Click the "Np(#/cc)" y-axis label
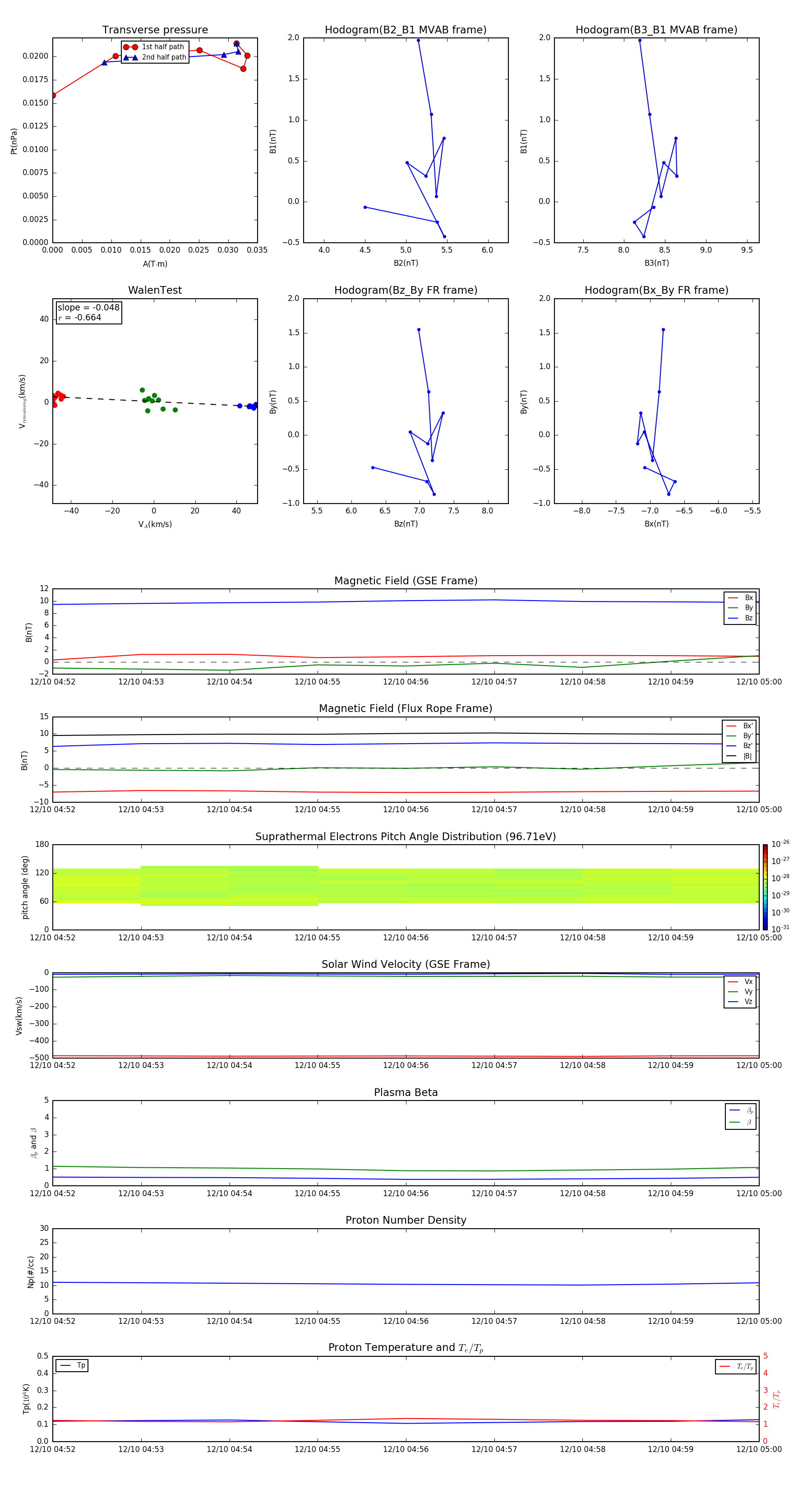Screen dimensions: 812x1489 click(31, 1272)
